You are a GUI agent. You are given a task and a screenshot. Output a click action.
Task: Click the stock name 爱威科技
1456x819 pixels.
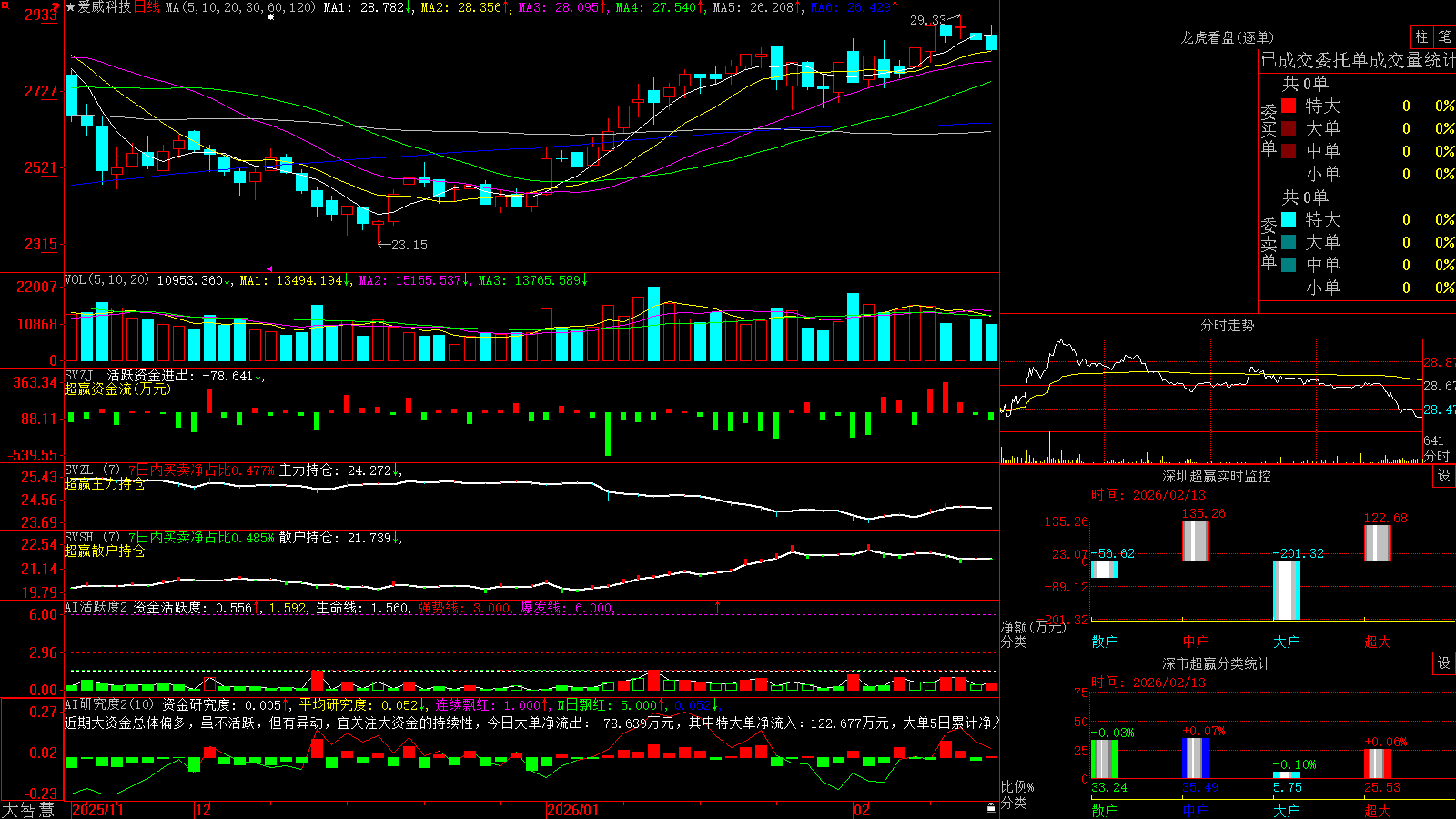click(104, 7)
